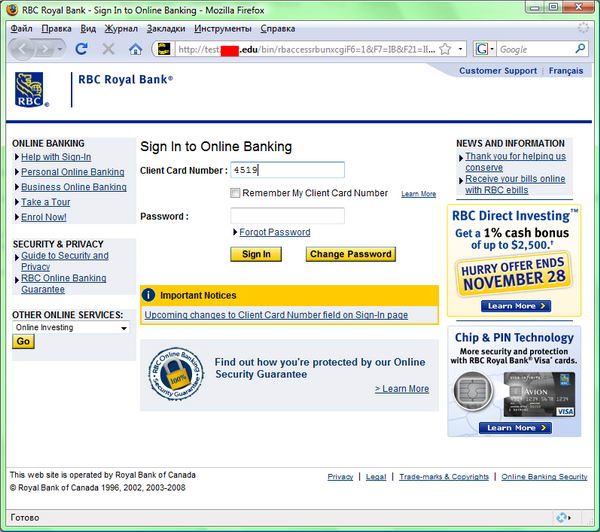Go to the browser Home icon
Screen dimensions: 600x532
[135, 49]
